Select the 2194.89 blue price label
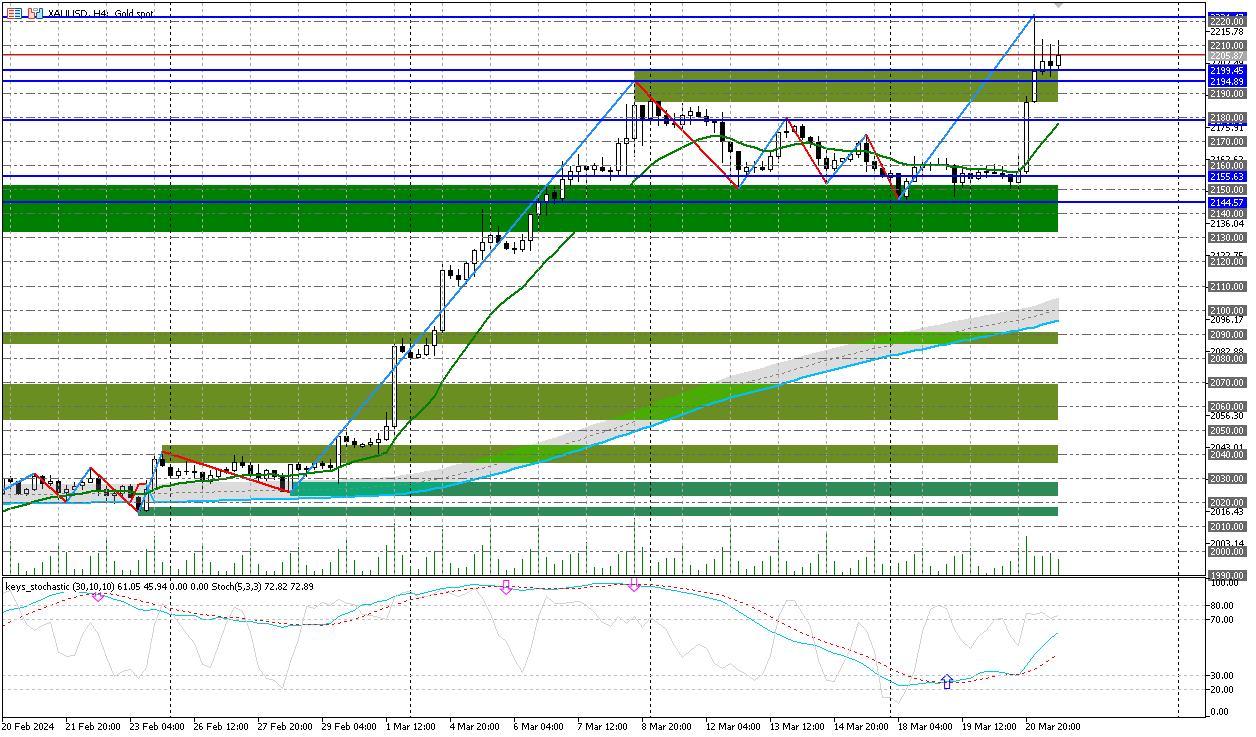Screen dimensions: 1256x737 tap(1226, 81)
